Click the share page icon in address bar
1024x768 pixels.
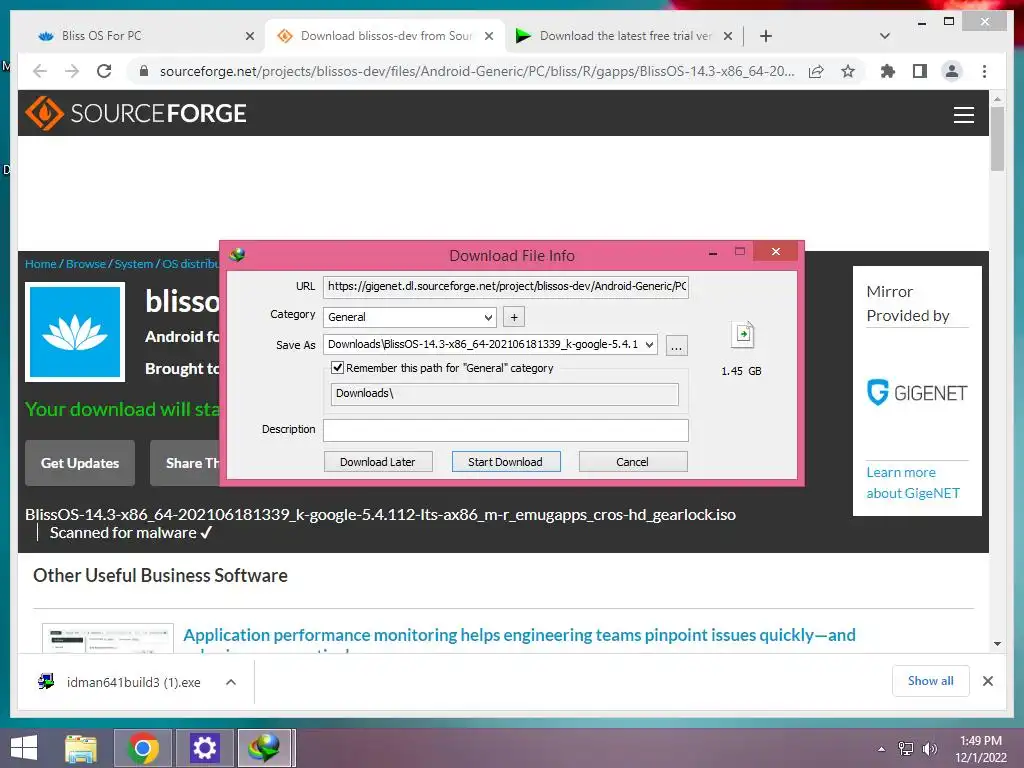(x=816, y=71)
